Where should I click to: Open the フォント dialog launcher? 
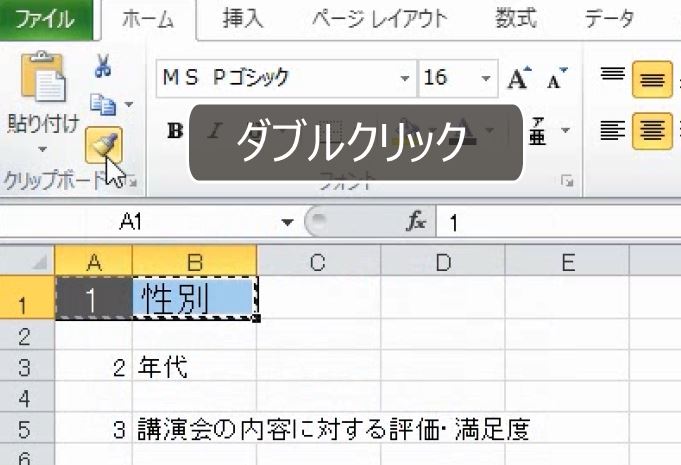point(567,181)
